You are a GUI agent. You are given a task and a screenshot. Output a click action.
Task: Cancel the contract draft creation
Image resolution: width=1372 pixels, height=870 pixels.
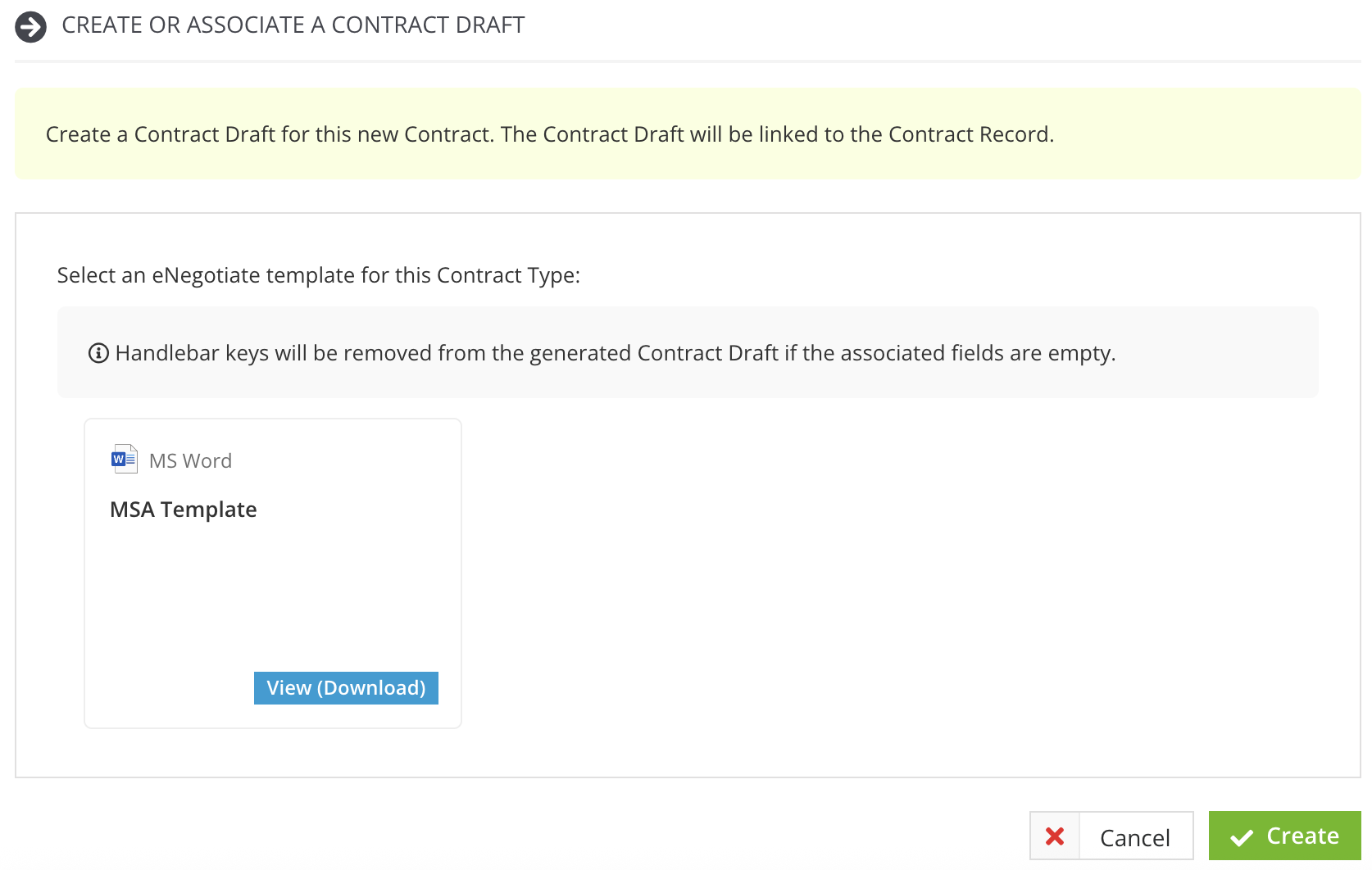[x=1111, y=836]
